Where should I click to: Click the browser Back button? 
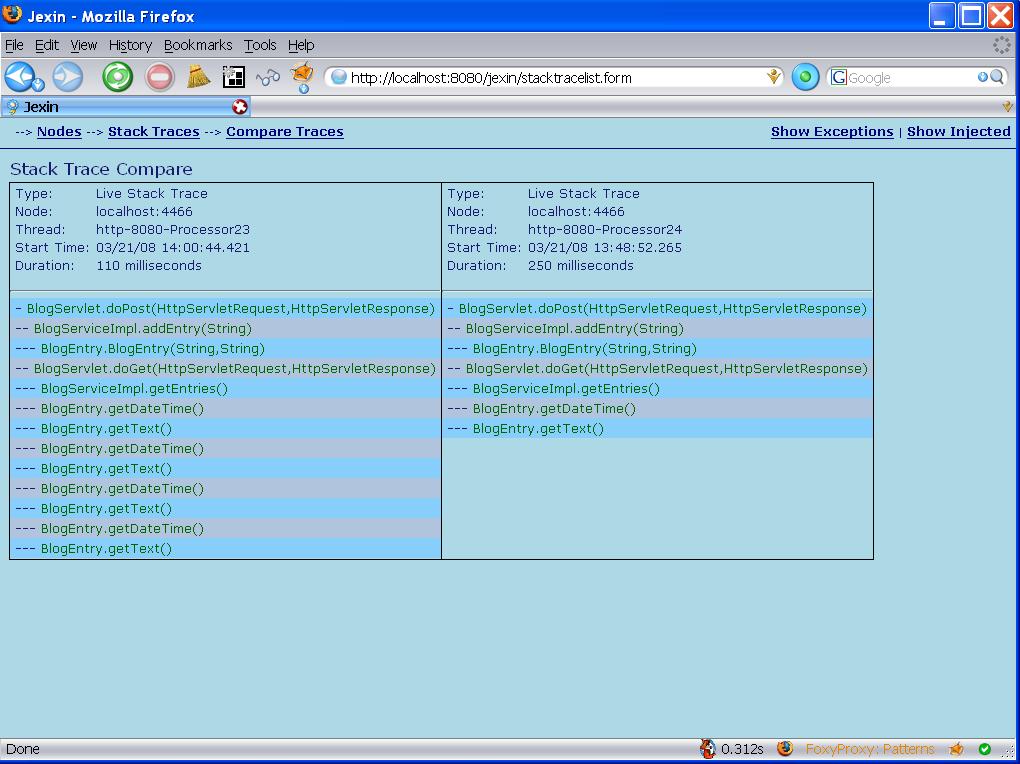pyautogui.click(x=19, y=77)
